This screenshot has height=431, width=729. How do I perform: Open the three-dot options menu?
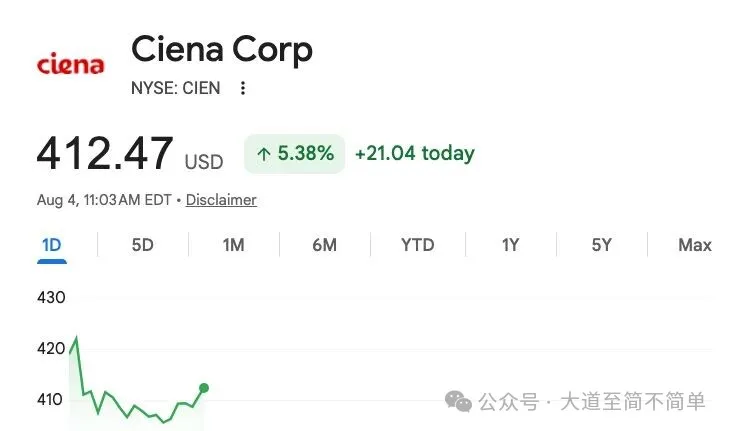pyautogui.click(x=243, y=88)
